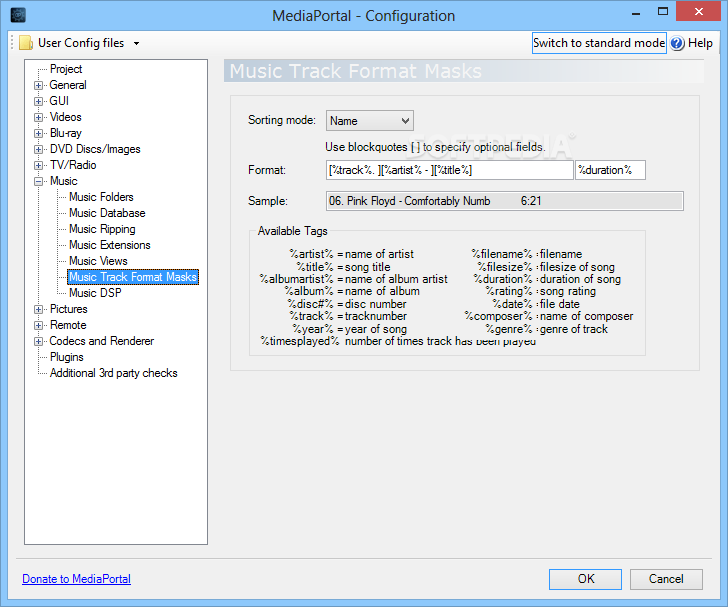Click the Help label in toolbar
This screenshot has height=607, width=728.
[700, 43]
